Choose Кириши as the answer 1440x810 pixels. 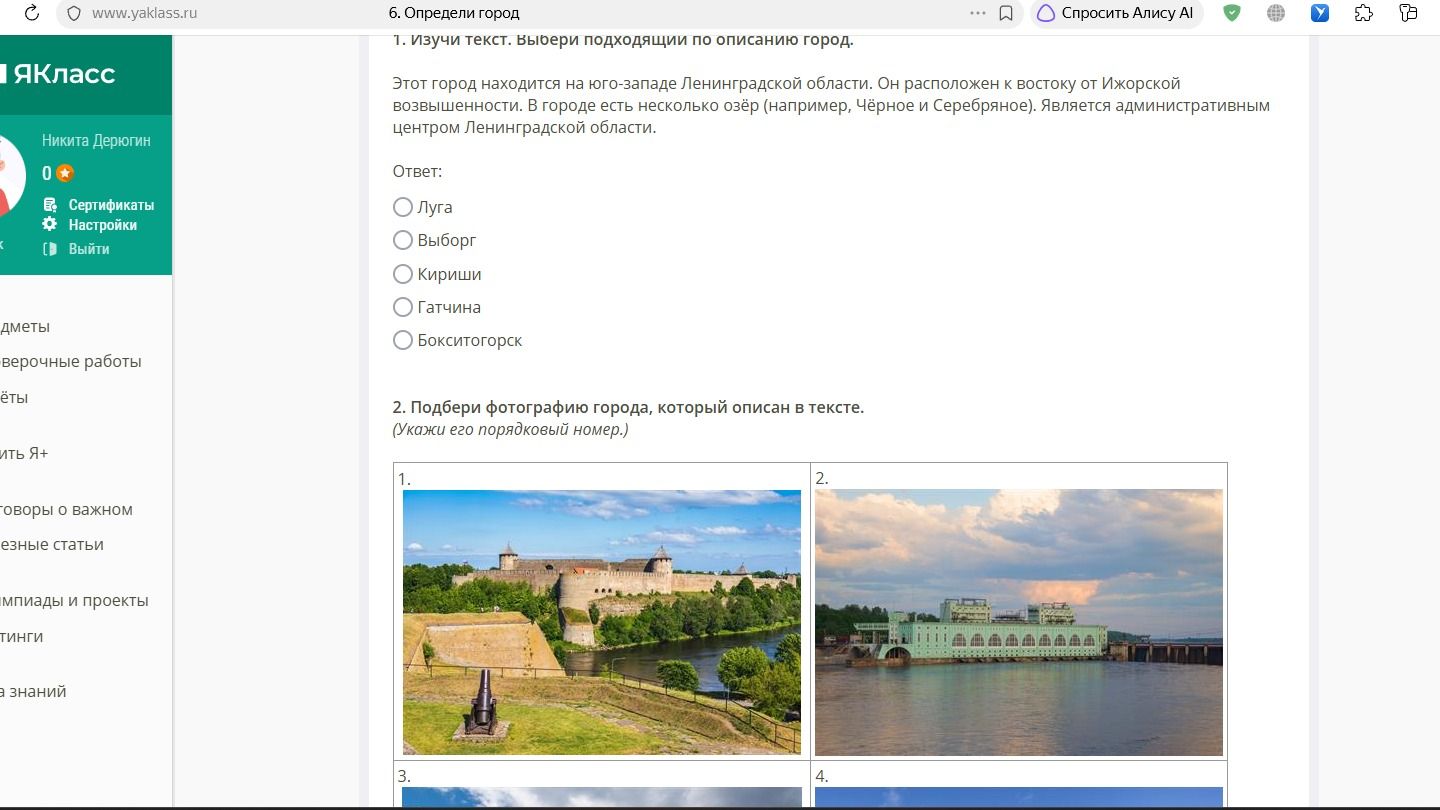pos(403,274)
